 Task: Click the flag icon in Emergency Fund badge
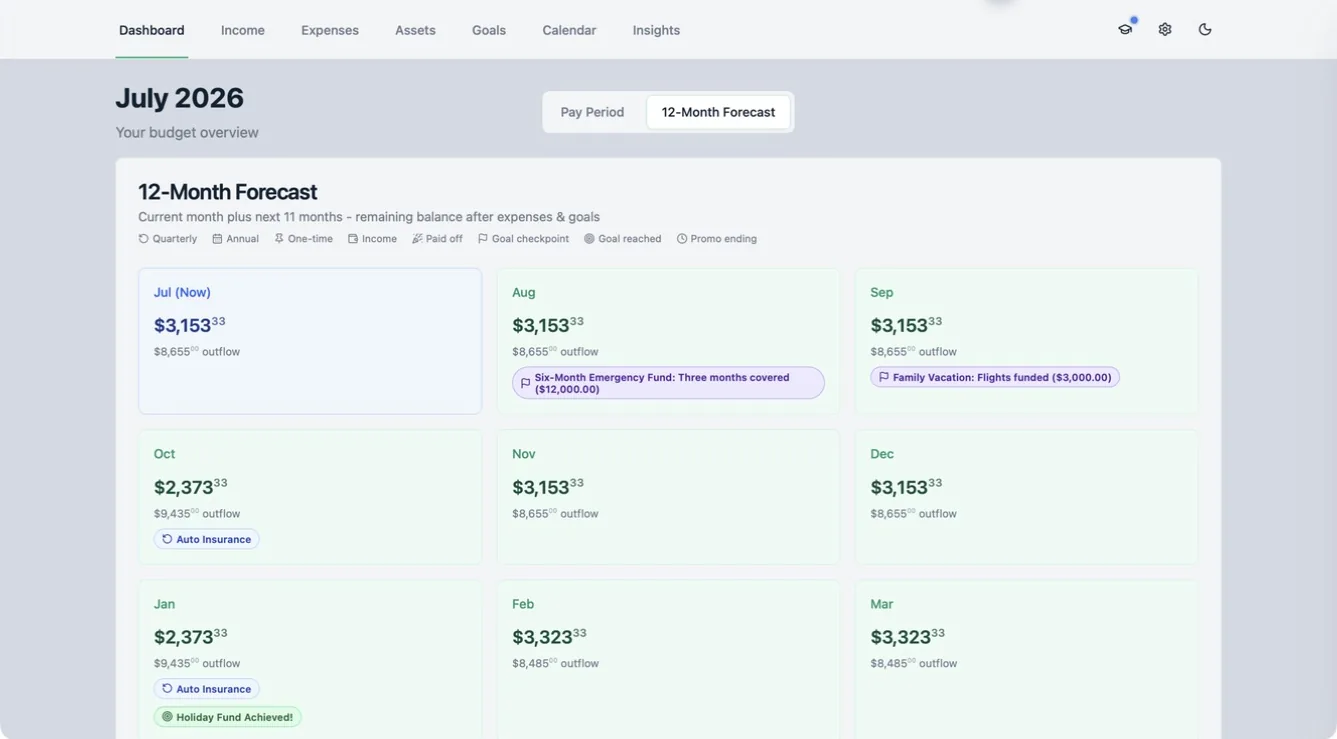point(526,383)
